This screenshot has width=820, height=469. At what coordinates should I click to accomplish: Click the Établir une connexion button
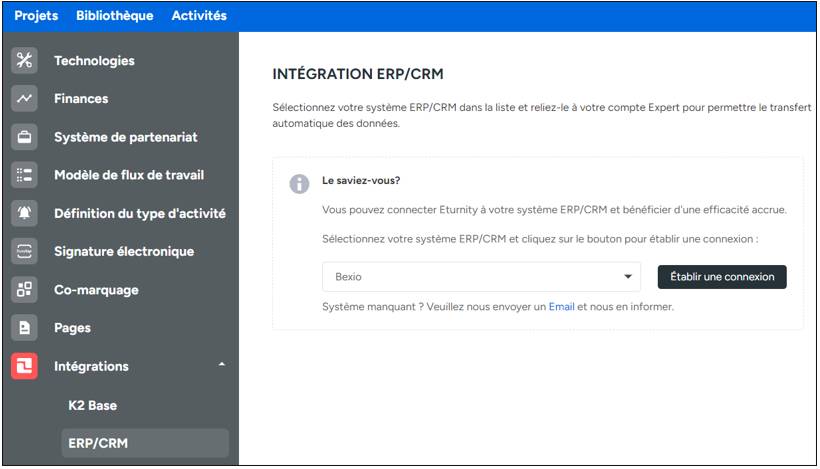click(x=722, y=277)
